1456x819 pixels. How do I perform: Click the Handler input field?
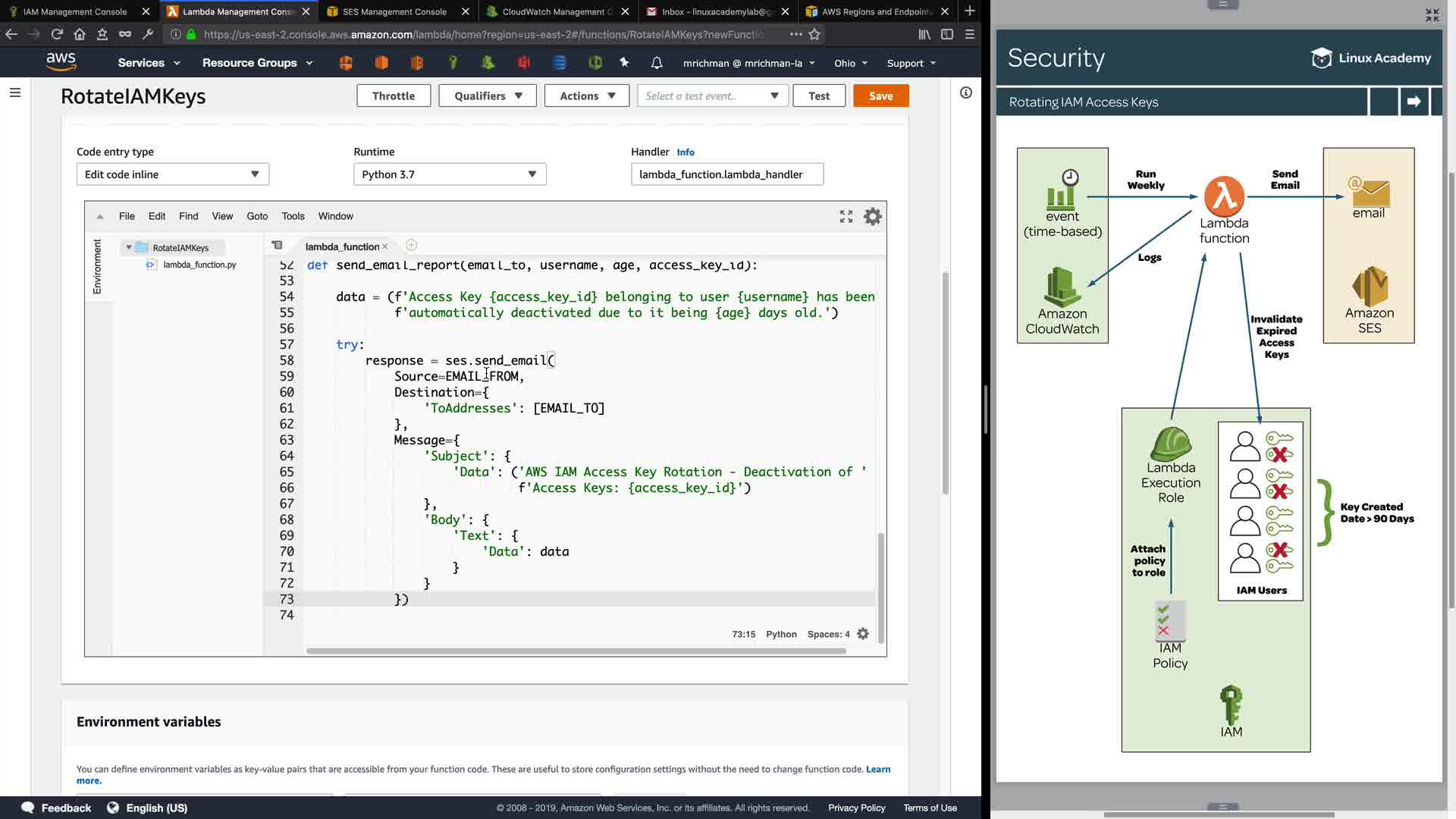click(726, 174)
